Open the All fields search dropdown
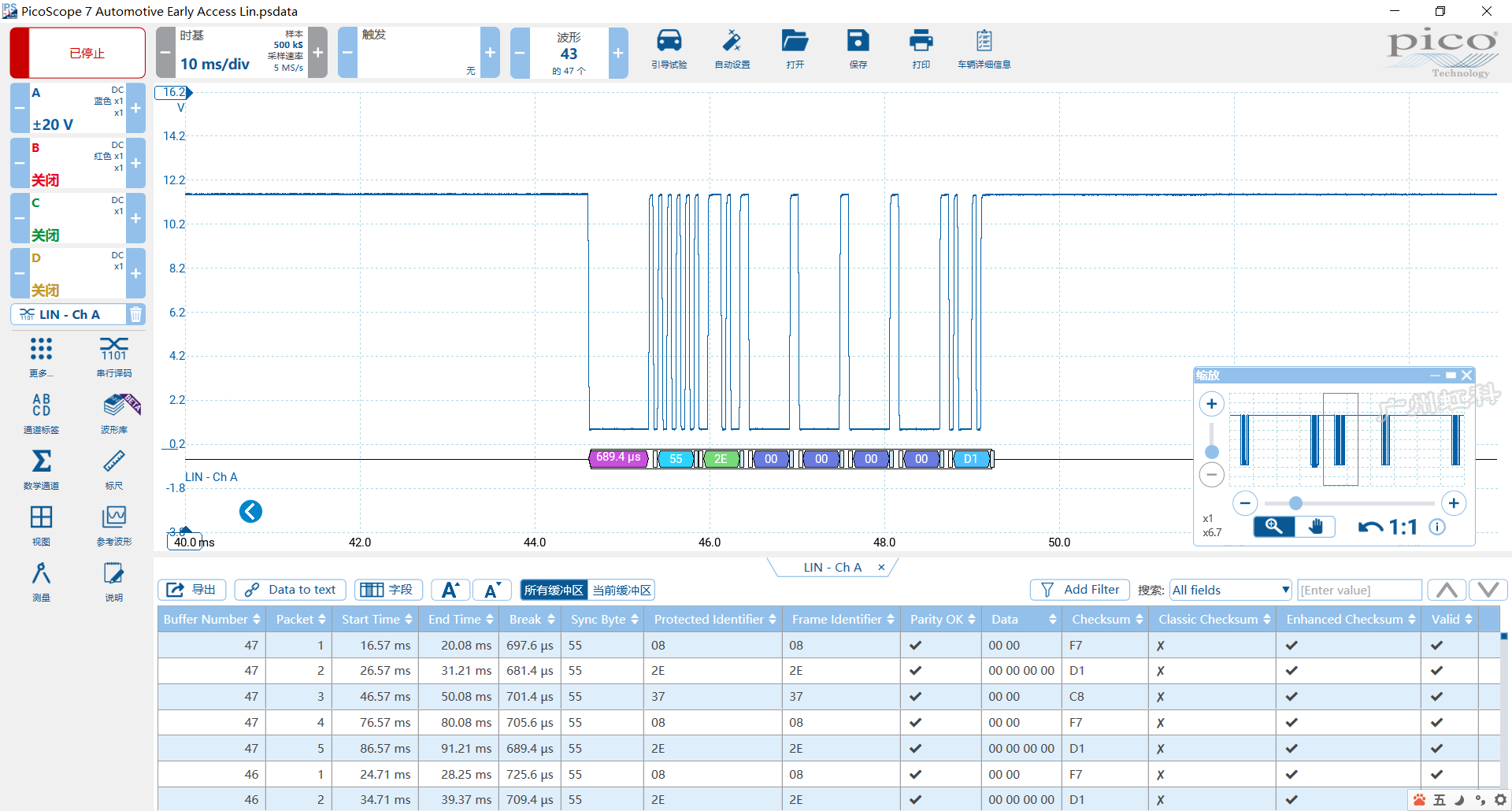 click(1231, 590)
